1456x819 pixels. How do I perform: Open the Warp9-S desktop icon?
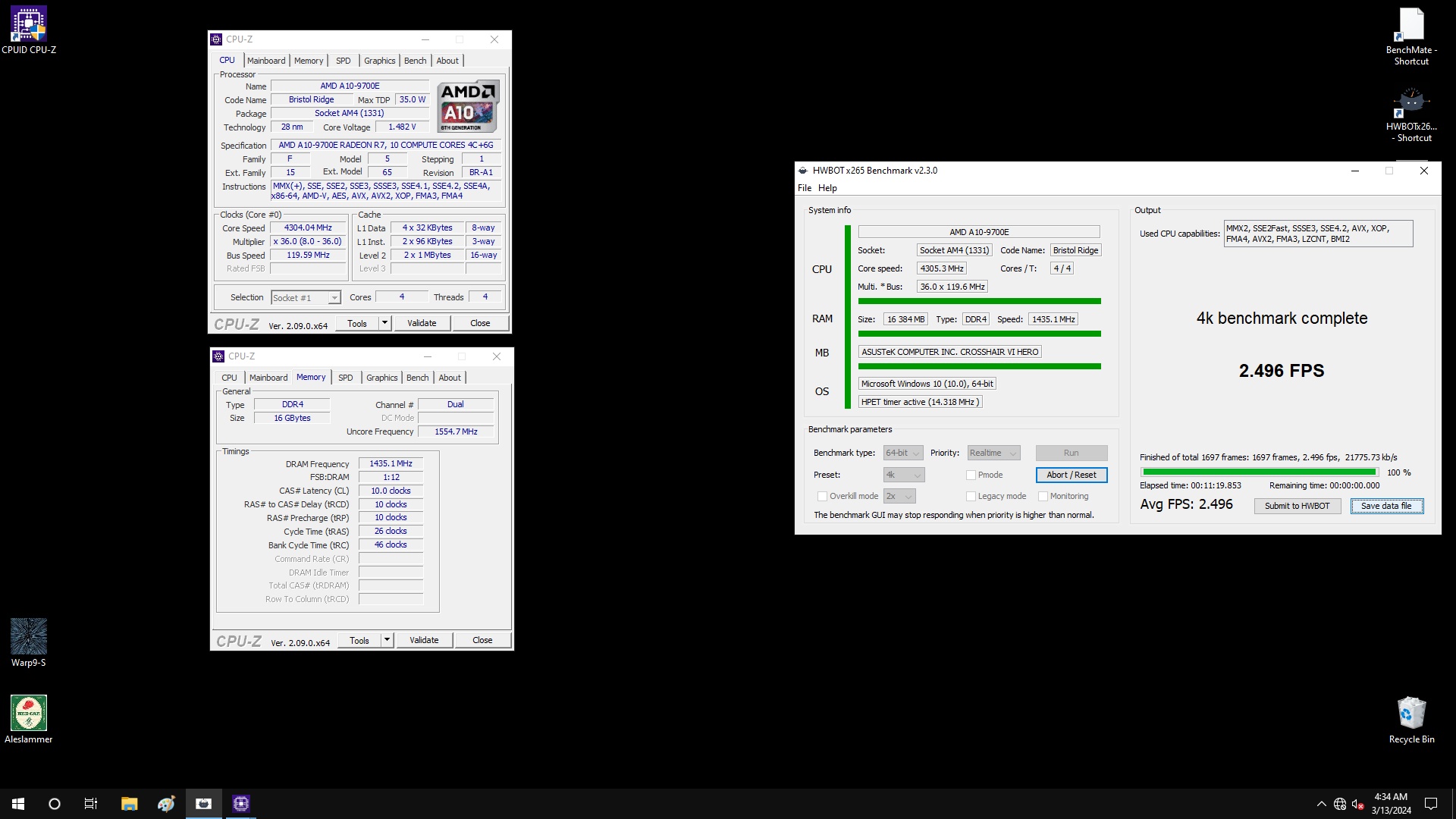click(29, 643)
